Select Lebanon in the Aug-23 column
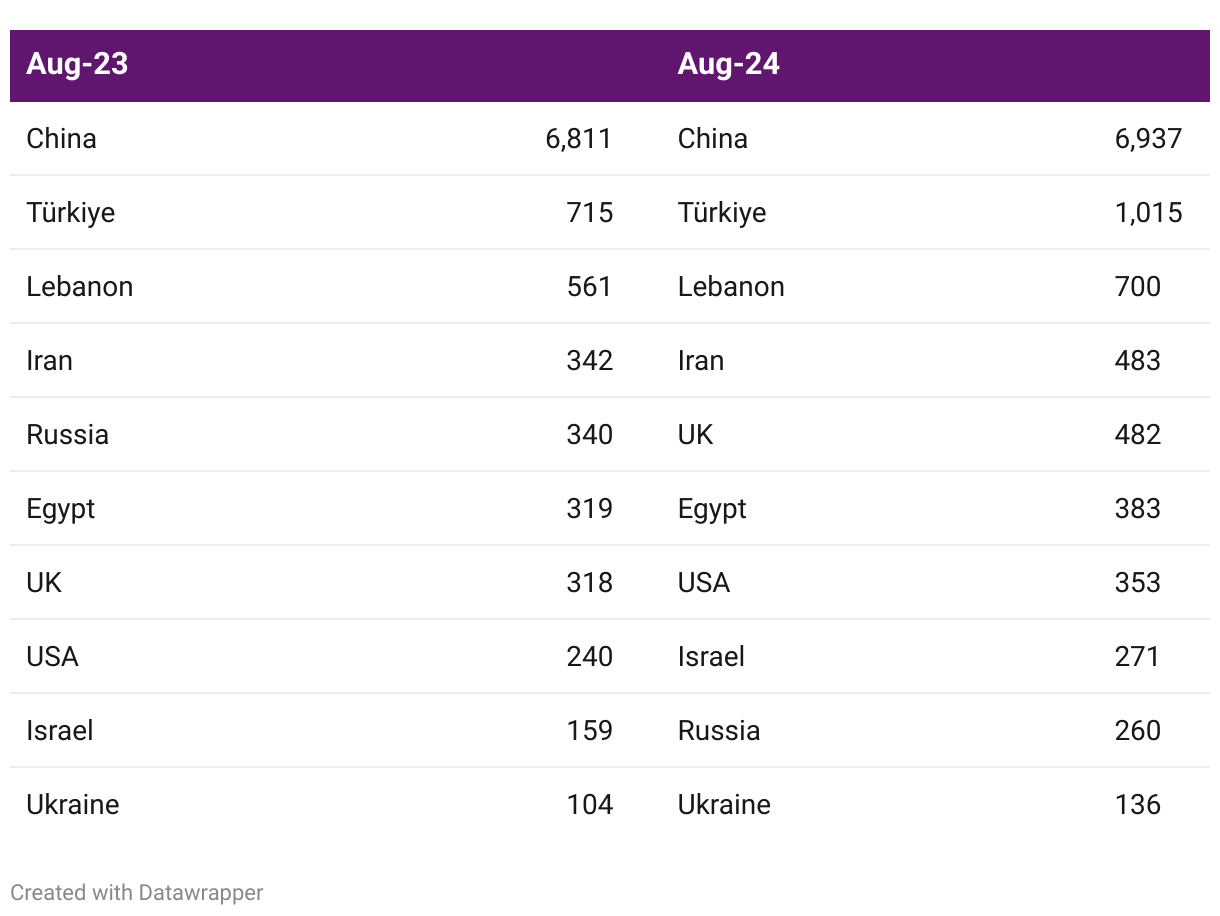 point(80,286)
